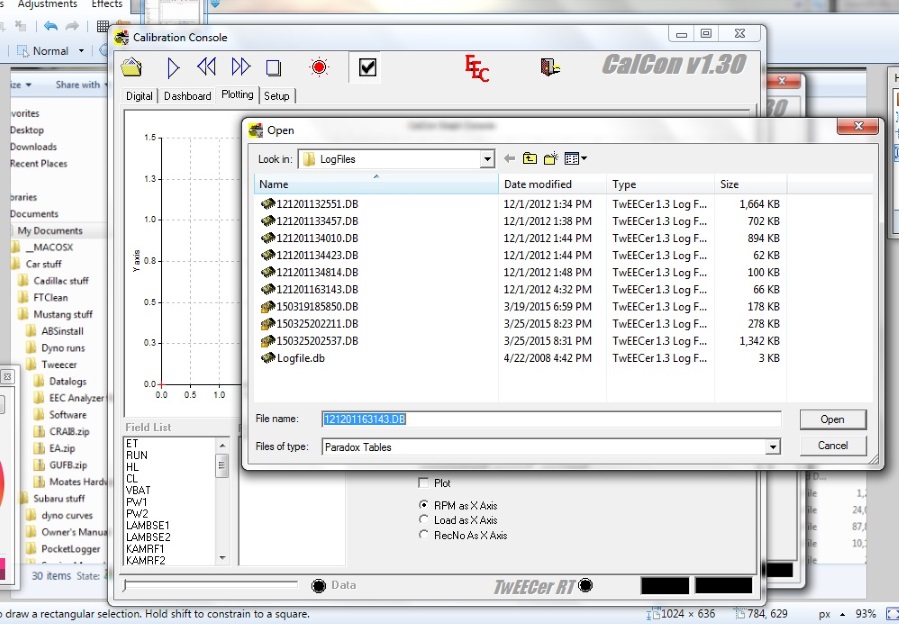Image resolution: width=899 pixels, height=624 pixels.
Task: Click the Datalogs folder icon in Explorer tree
Action: [x=39, y=381]
